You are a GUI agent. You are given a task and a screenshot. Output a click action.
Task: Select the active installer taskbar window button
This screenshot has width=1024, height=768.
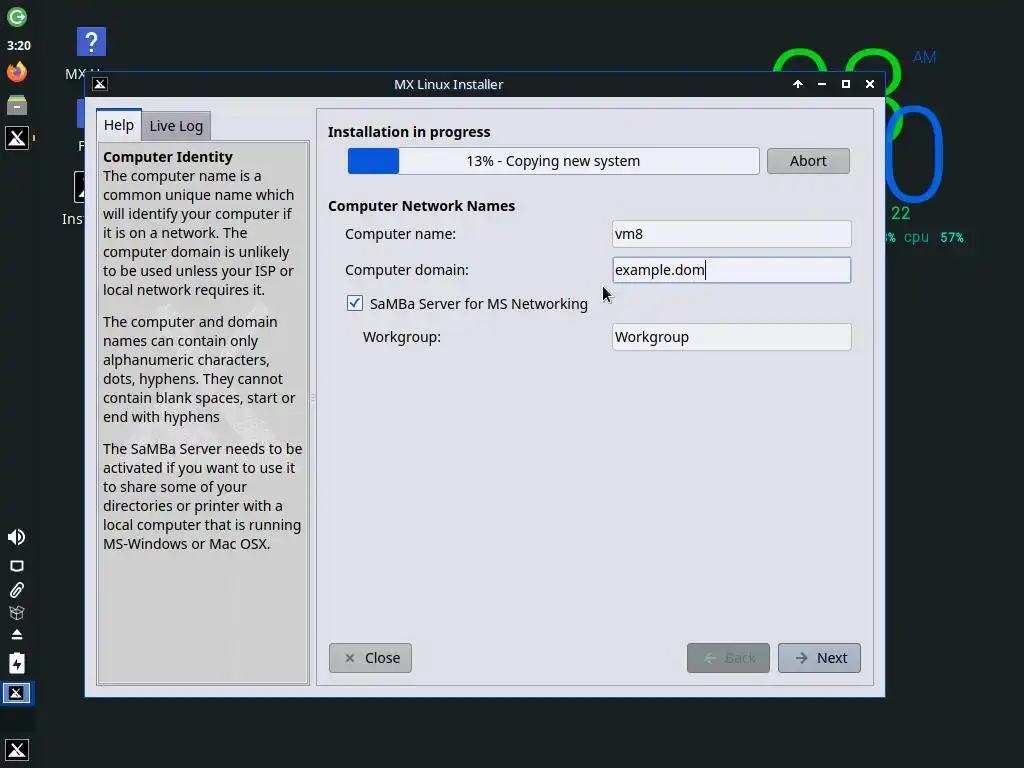coord(17,693)
